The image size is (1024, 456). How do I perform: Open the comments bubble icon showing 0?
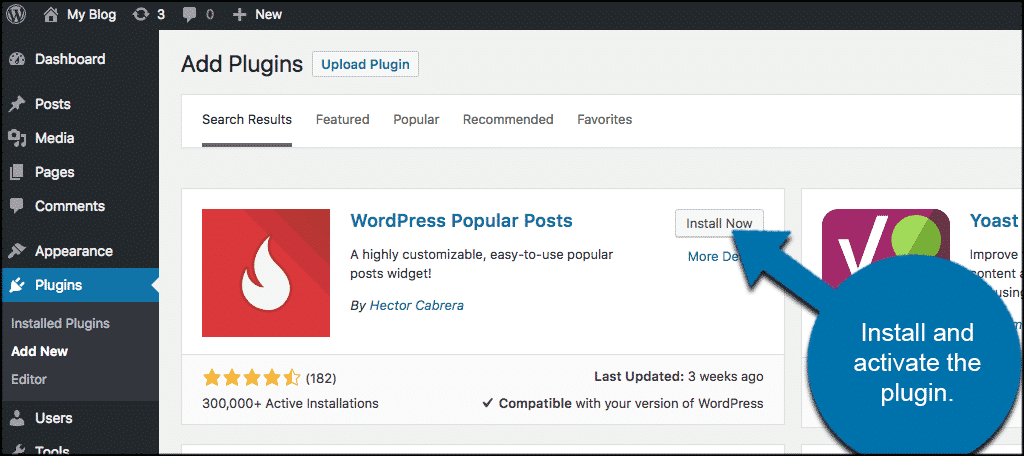pos(187,14)
